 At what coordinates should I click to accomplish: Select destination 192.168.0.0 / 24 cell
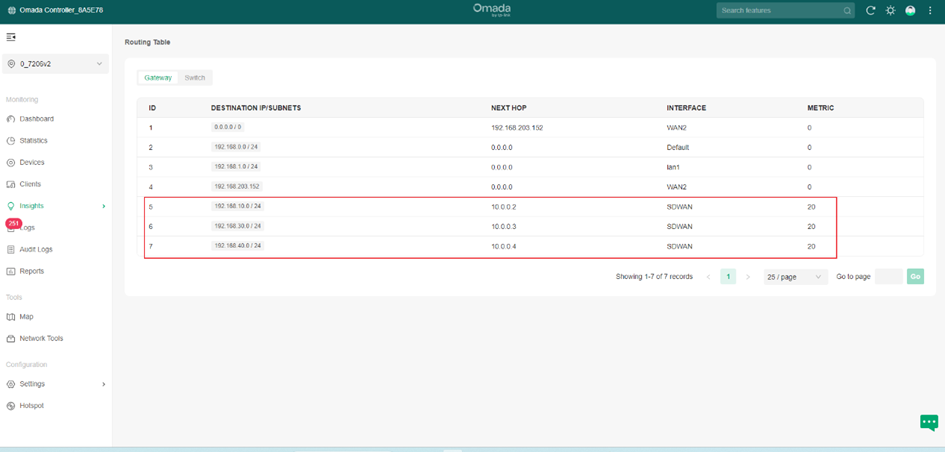[237, 147]
